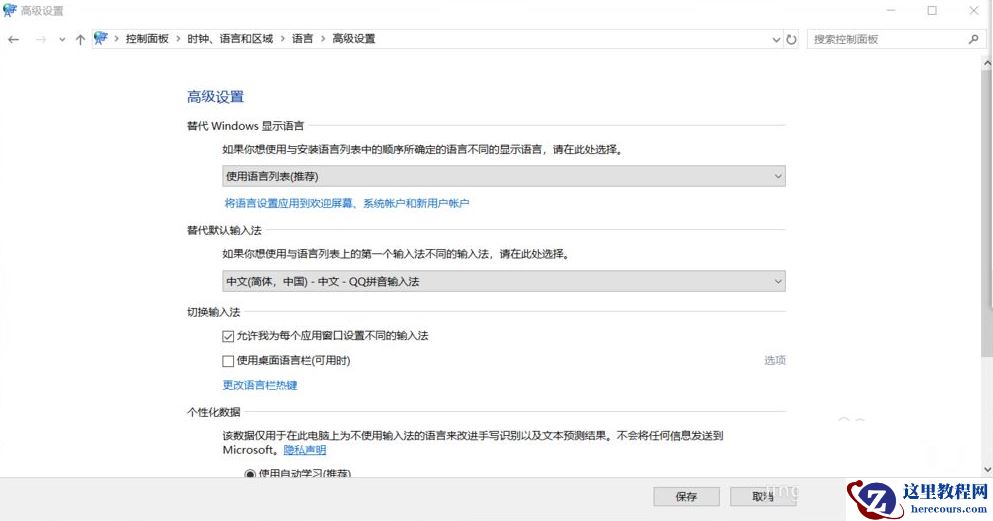Navigate to 时钟、语言和区域 breadcrumb
The width and height of the screenshot is (993, 521).
tap(230, 39)
